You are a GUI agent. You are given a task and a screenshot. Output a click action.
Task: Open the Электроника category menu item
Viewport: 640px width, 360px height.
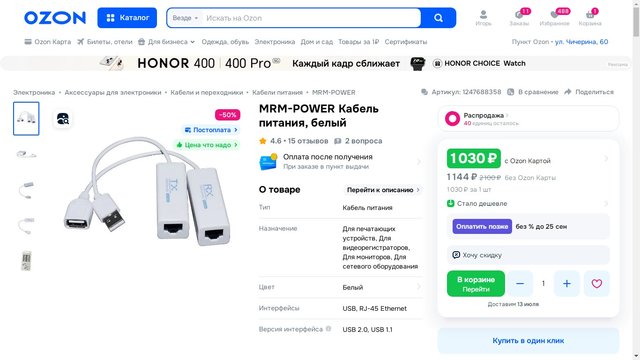[275, 42]
